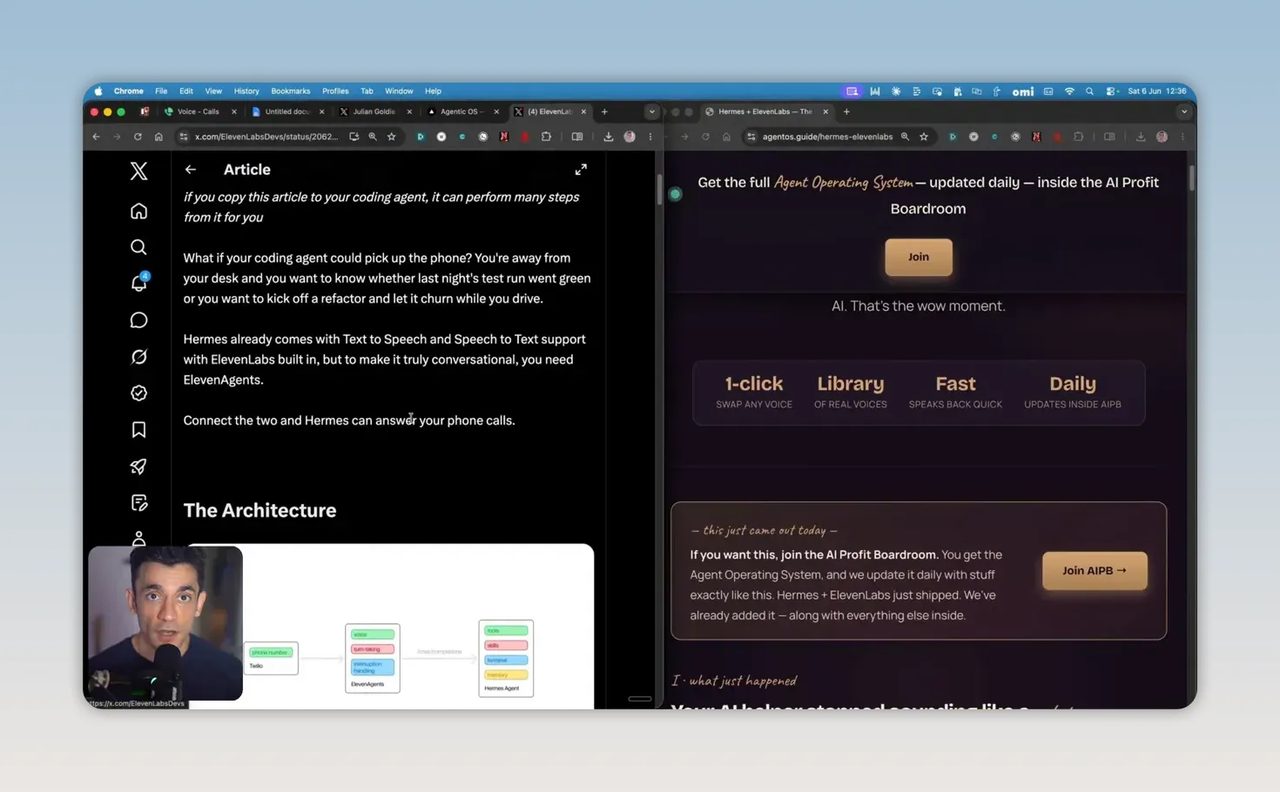Open the Notifications bell icon
This screenshot has width=1280, height=792.
[139, 283]
